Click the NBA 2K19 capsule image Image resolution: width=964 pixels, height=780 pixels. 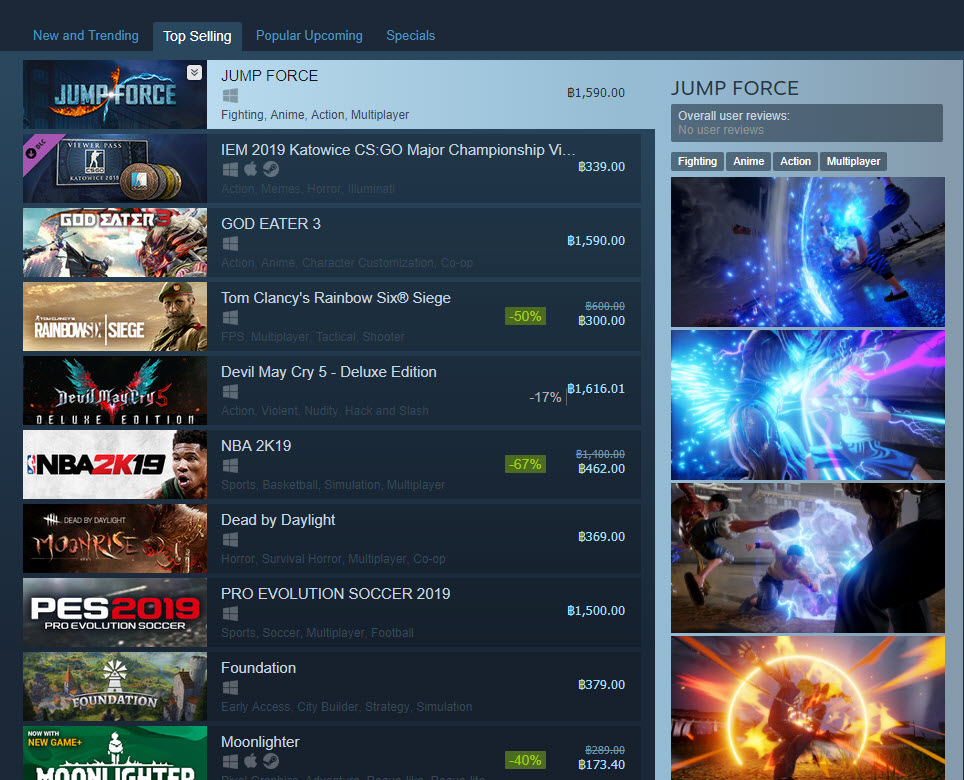click(115, 465)
